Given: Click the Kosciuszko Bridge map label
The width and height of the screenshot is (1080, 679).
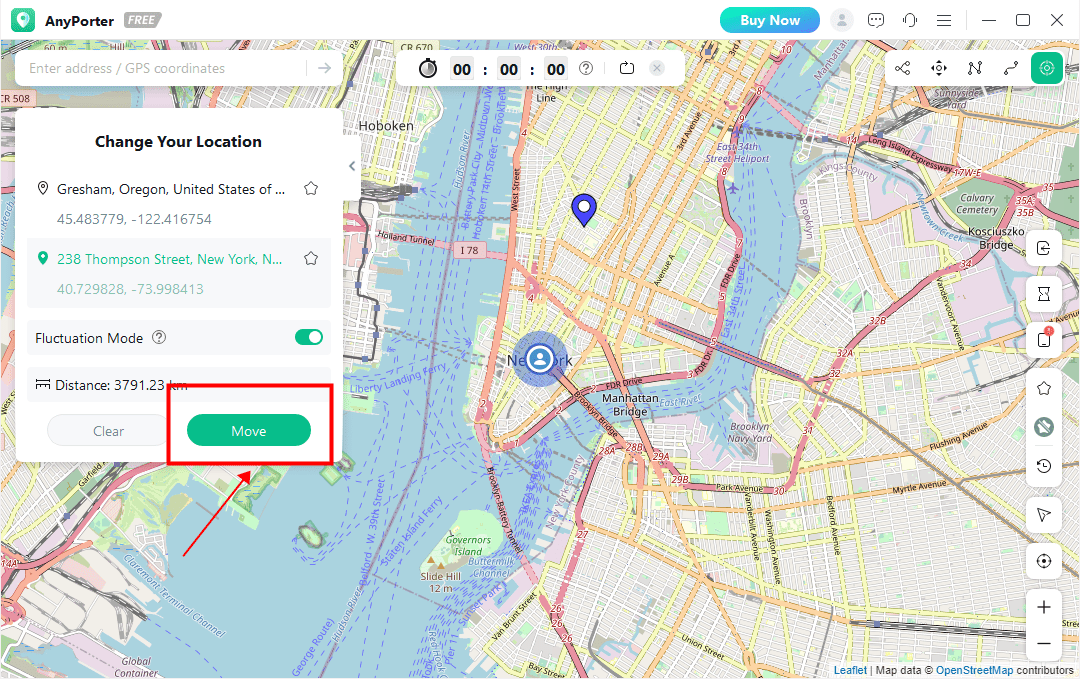Looking at the screenshot, I should point(997,238).
